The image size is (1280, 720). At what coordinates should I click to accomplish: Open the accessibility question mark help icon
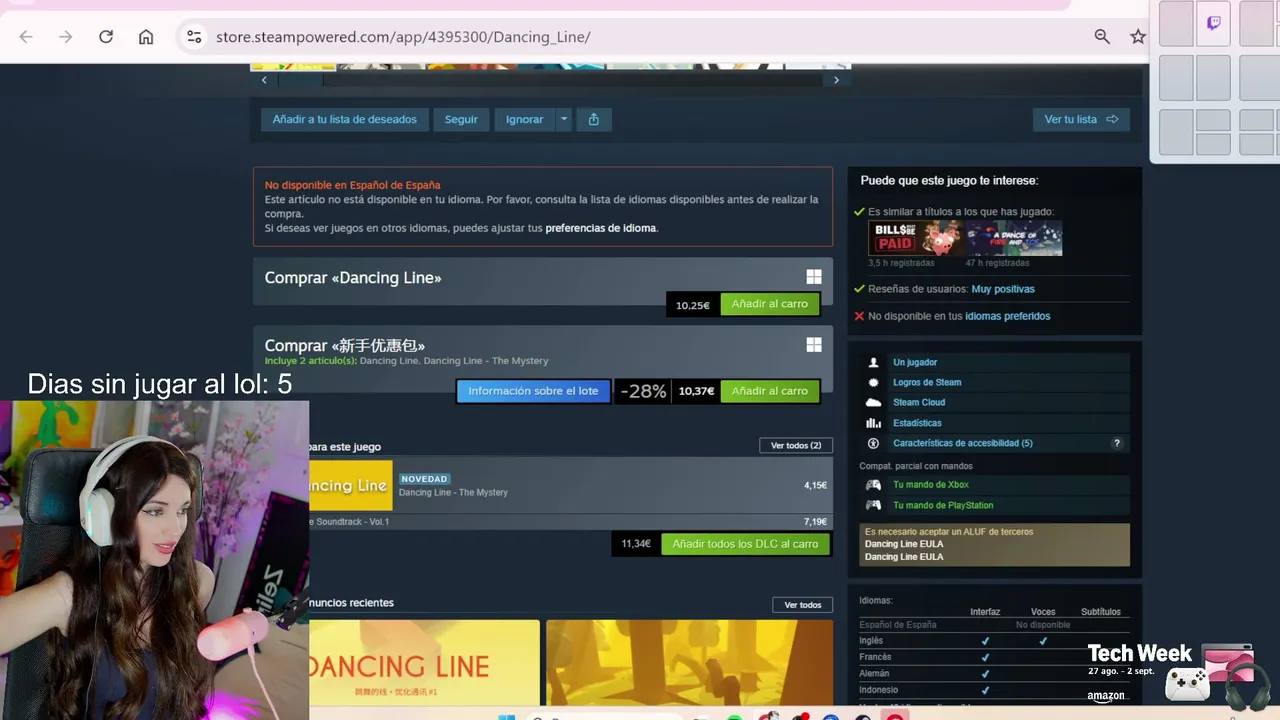(x=1117, y=443)
